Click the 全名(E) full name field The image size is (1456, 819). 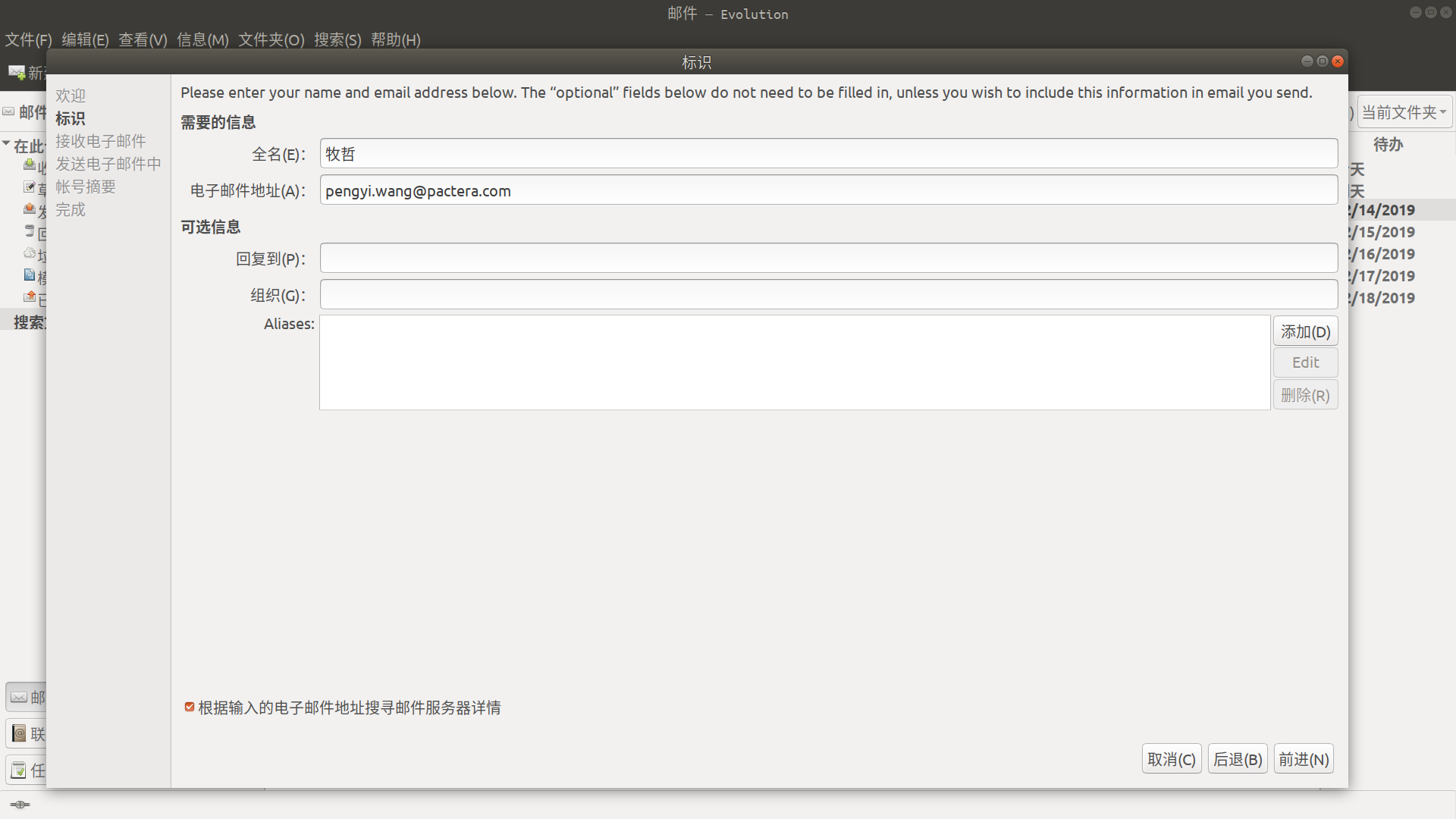pyautogui.click(x=829, y=154)
